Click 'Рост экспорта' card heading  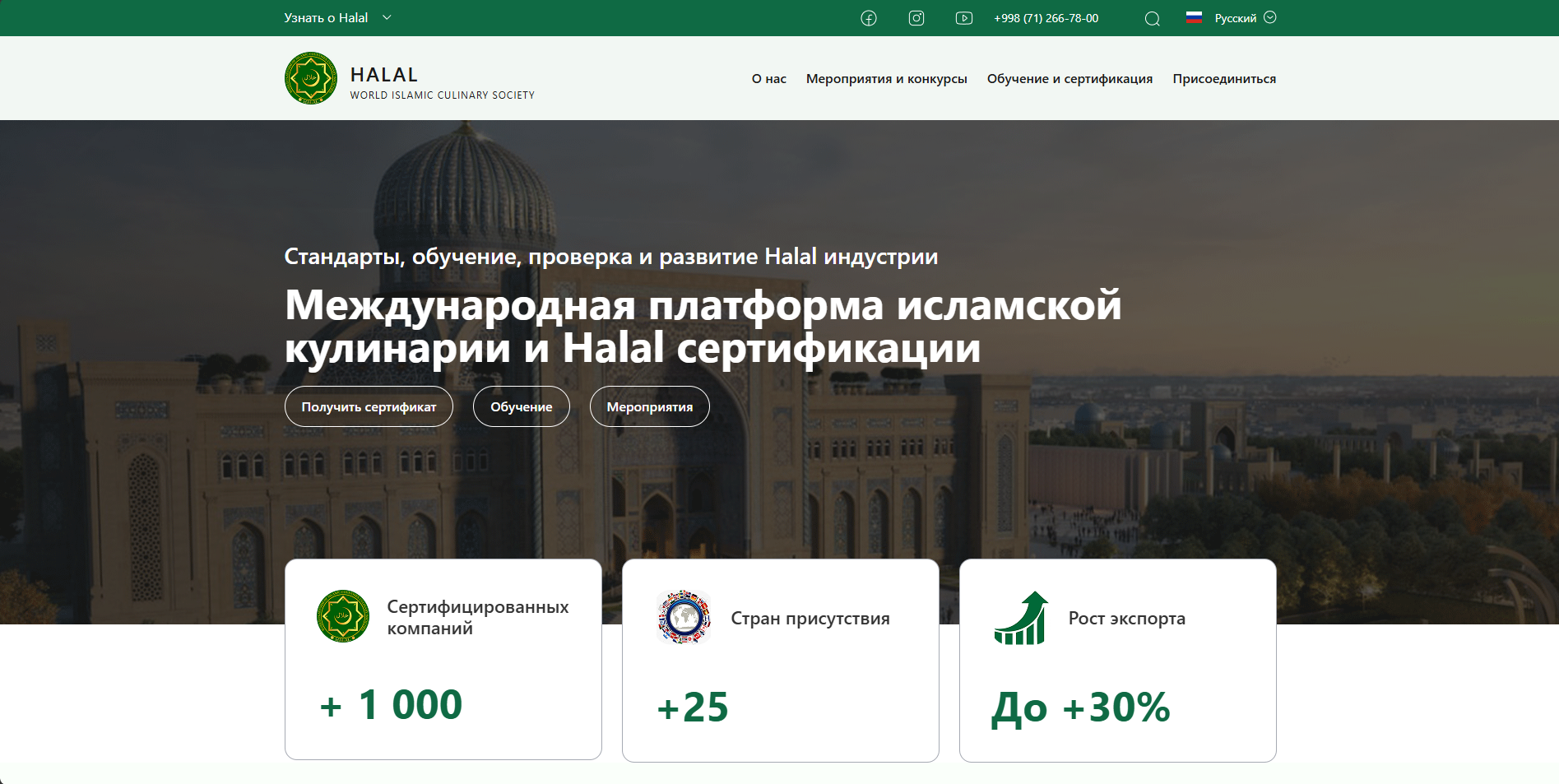point(1127,619)
